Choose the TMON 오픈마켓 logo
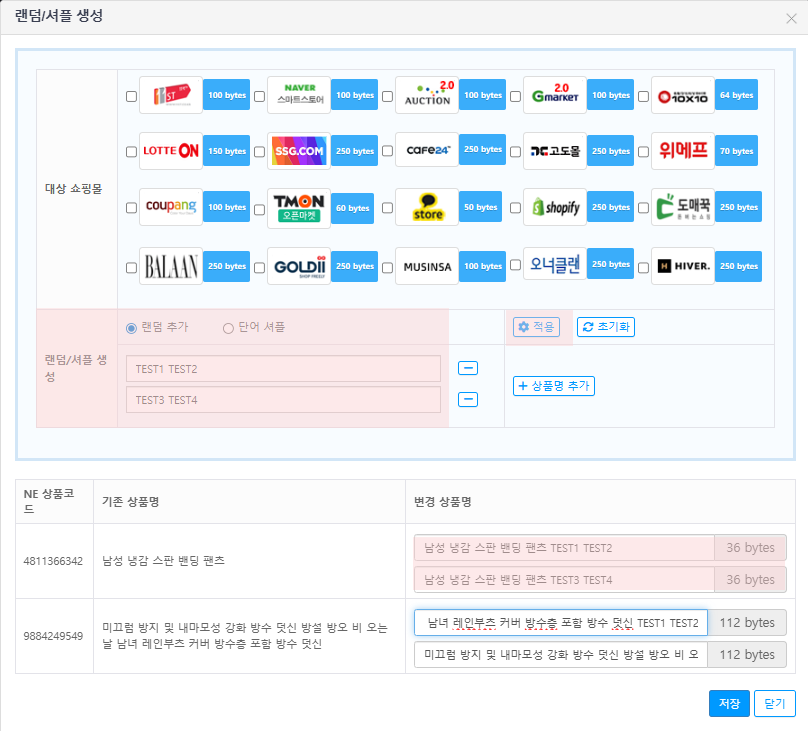808x731 pixels. coord(299,209)
